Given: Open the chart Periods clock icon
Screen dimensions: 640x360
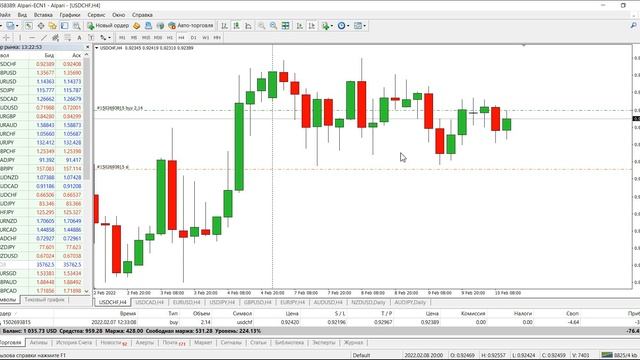Looking at the screenshot, I should pos(342,26).
